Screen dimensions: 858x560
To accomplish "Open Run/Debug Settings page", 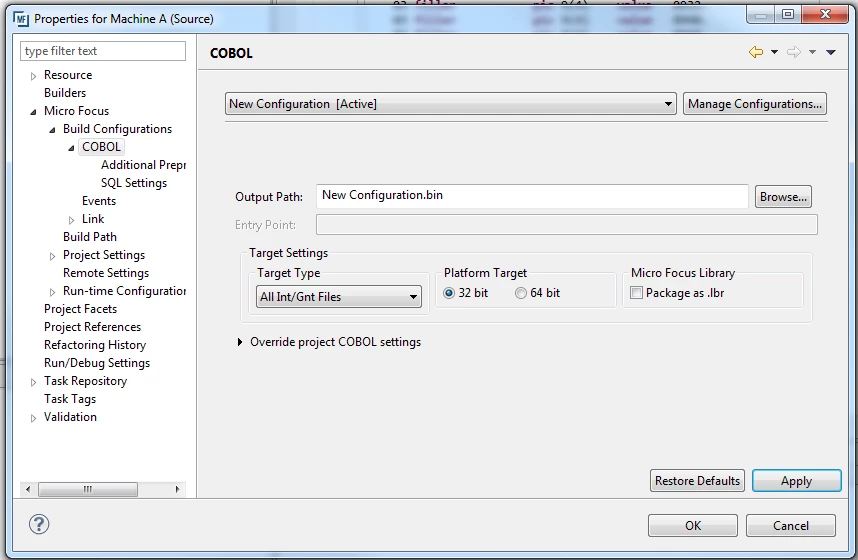I will click(97, 363).
